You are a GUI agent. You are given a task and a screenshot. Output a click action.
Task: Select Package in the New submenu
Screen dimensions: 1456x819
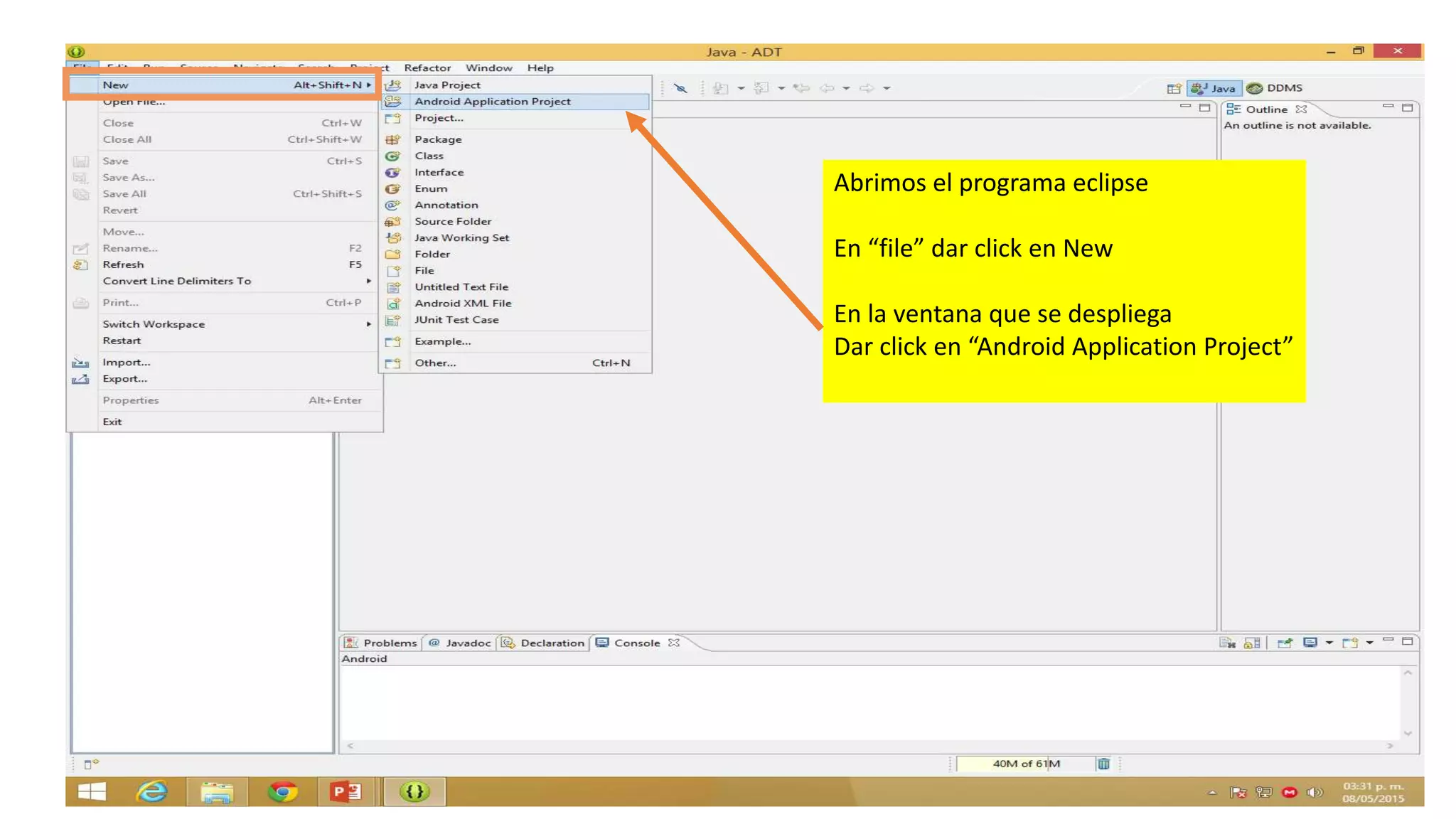point(515,139)
